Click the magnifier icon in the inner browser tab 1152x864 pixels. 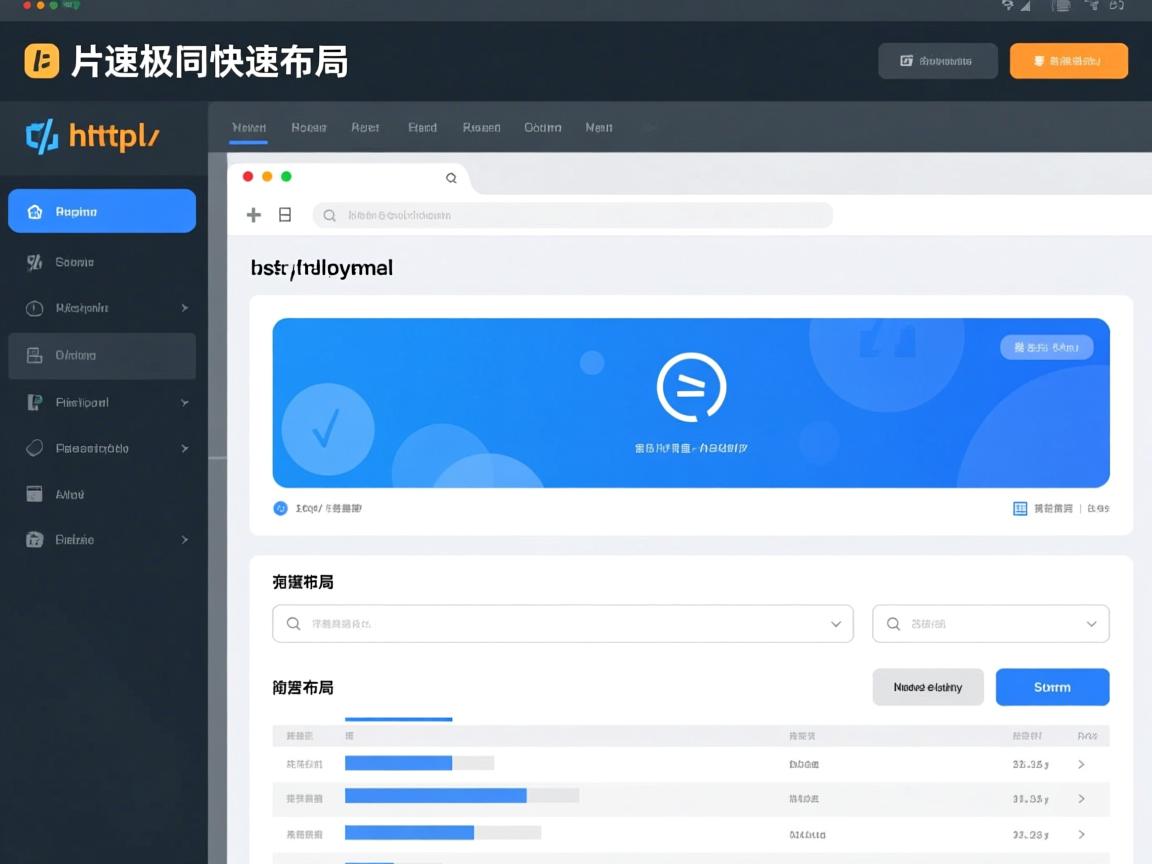coord(451,178)
